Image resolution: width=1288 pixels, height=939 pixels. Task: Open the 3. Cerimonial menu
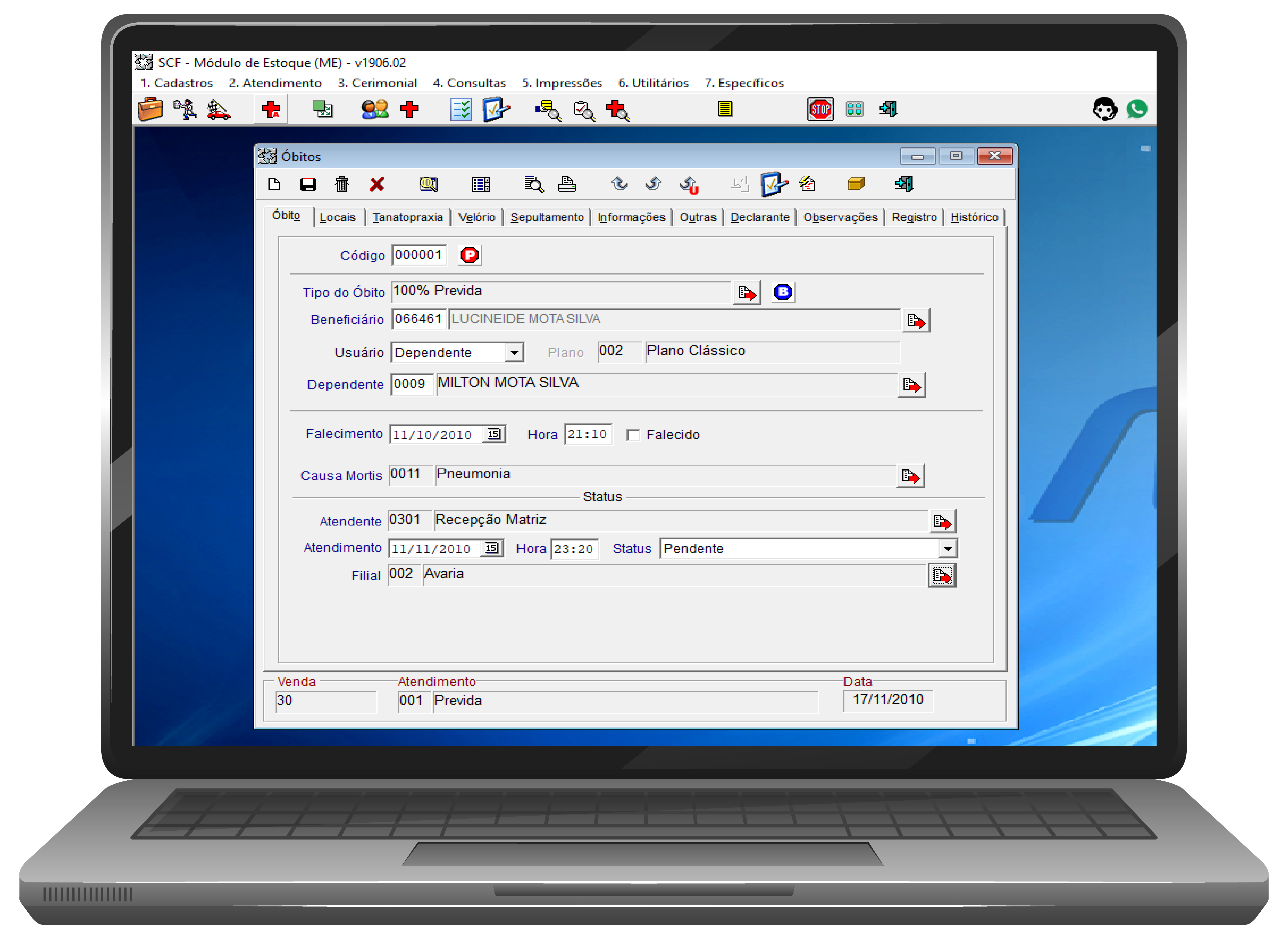coord(377,83)
